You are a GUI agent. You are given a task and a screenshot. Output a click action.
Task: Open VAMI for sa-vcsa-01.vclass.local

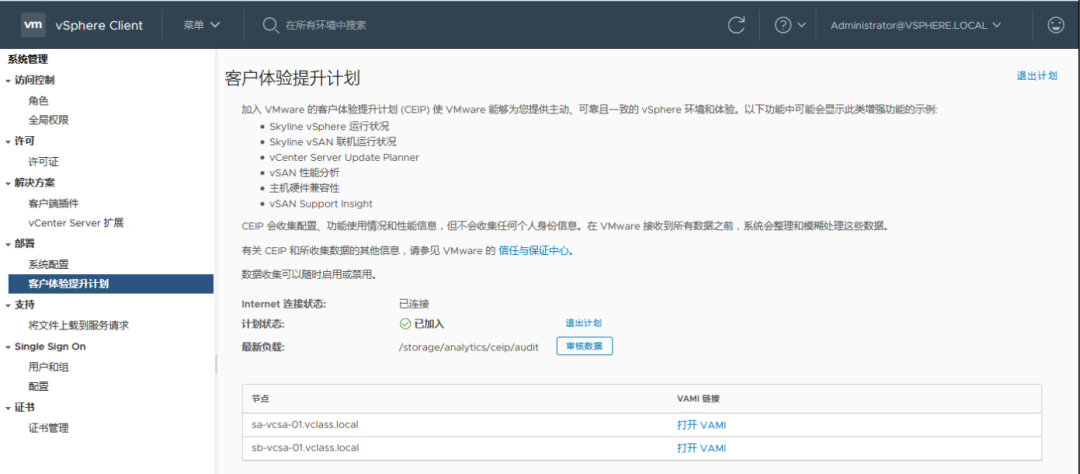[701, 425]
